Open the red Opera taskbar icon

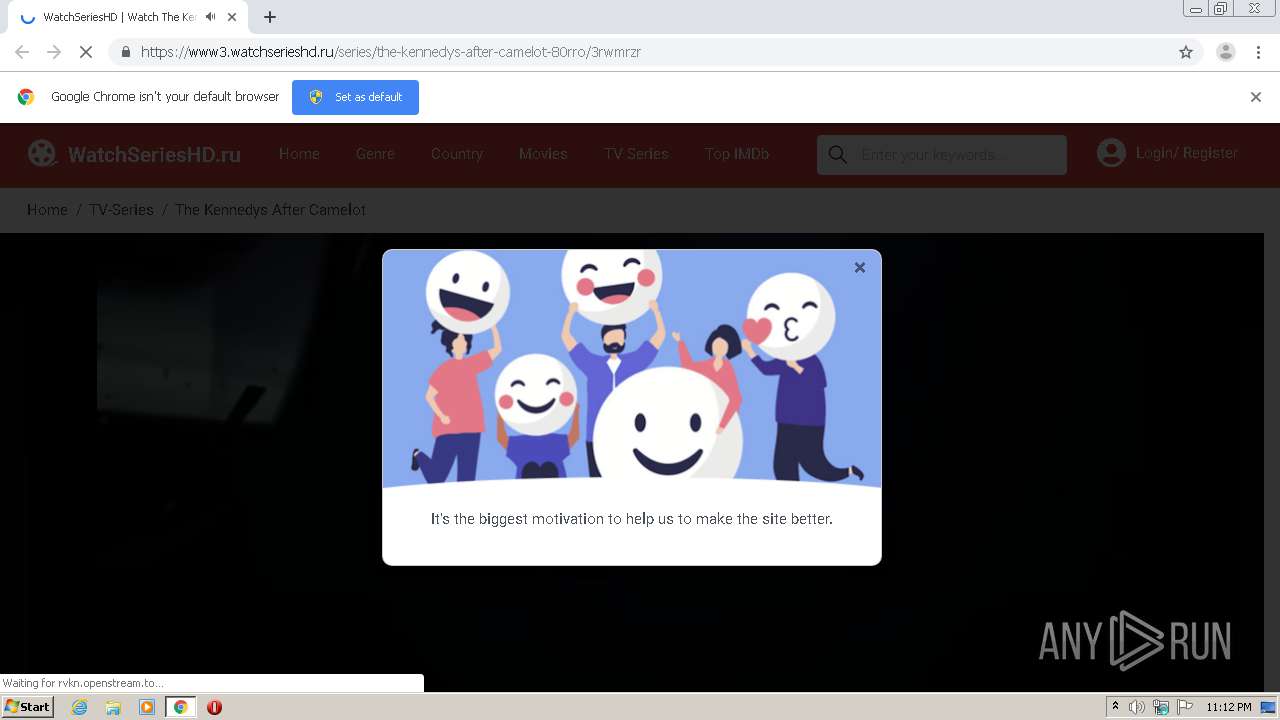214,707
